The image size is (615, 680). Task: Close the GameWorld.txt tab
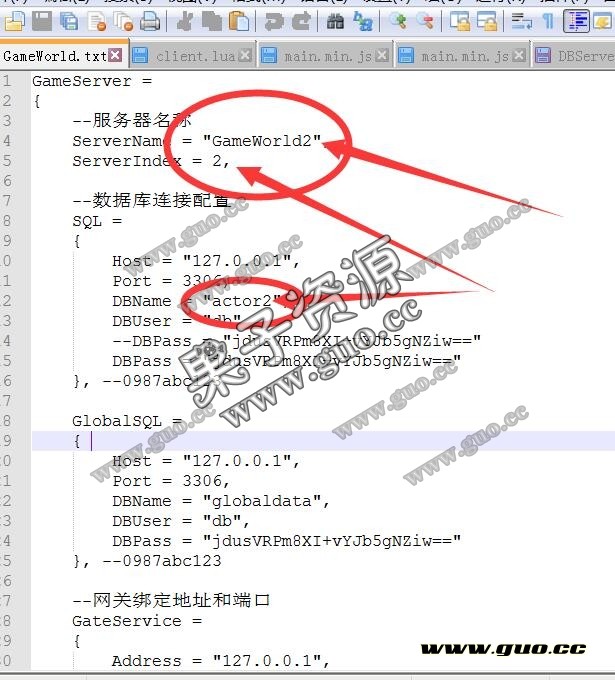115,56
